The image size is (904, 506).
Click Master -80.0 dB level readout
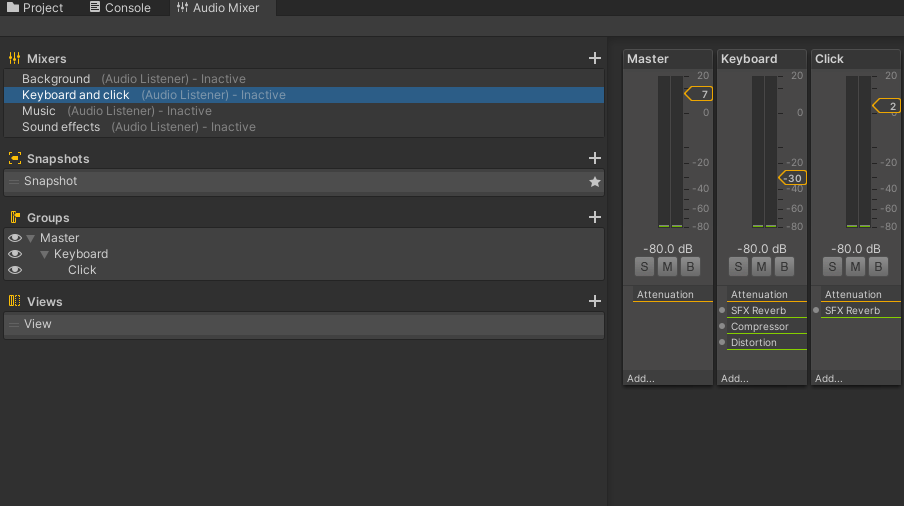point(668,249)
